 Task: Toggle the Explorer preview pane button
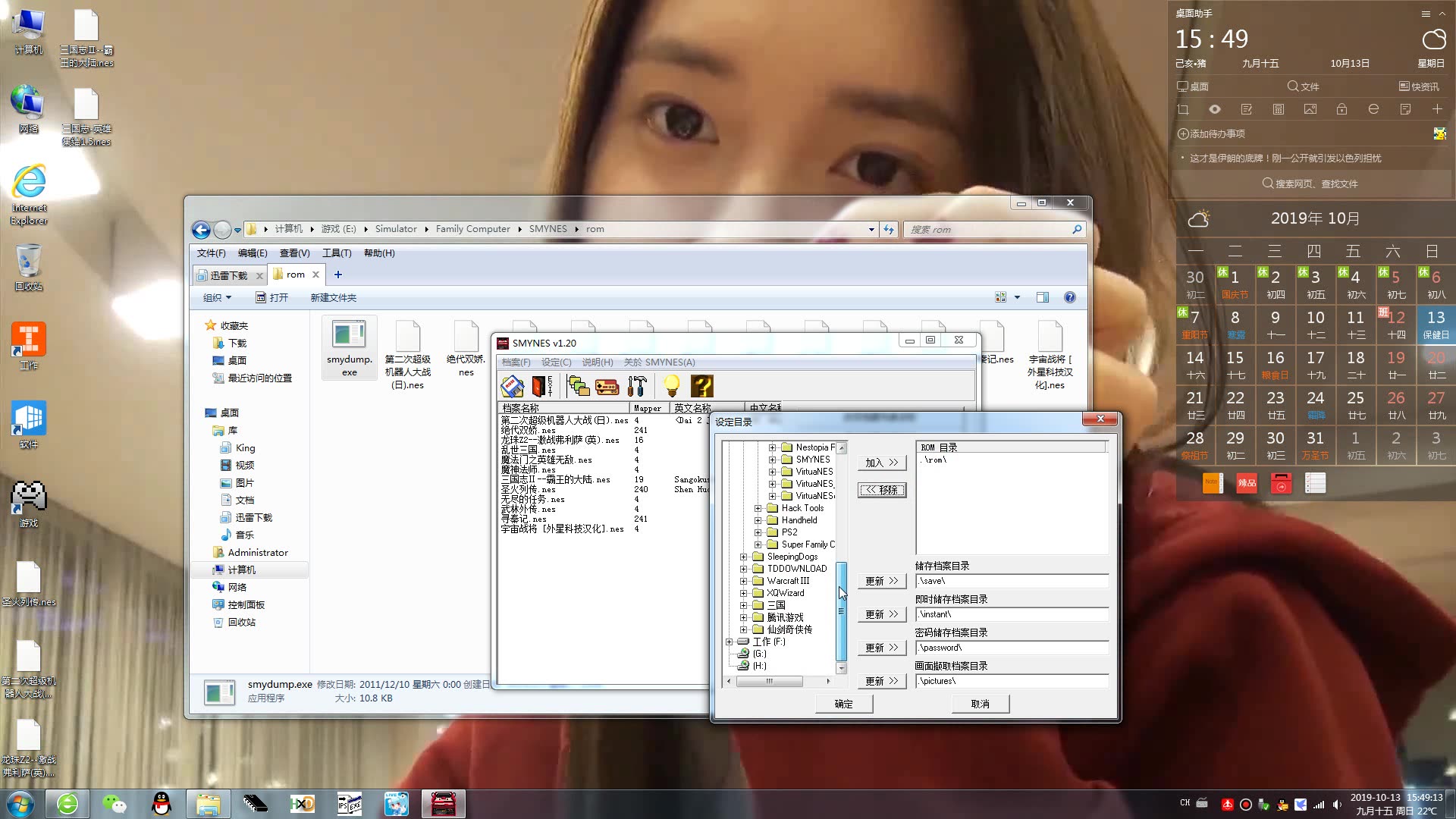point(1043,297)
